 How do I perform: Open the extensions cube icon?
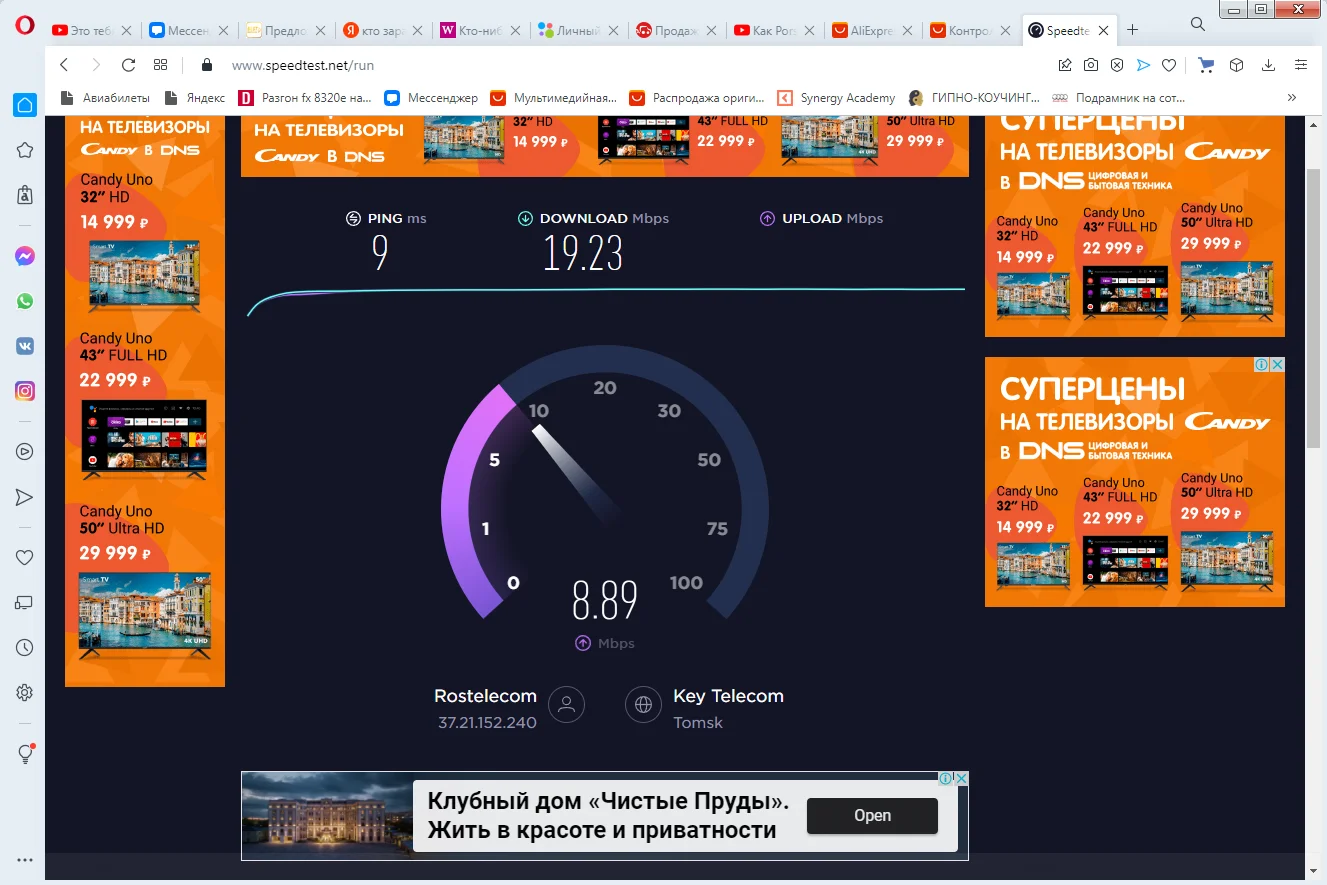[x=1236, y=65]
